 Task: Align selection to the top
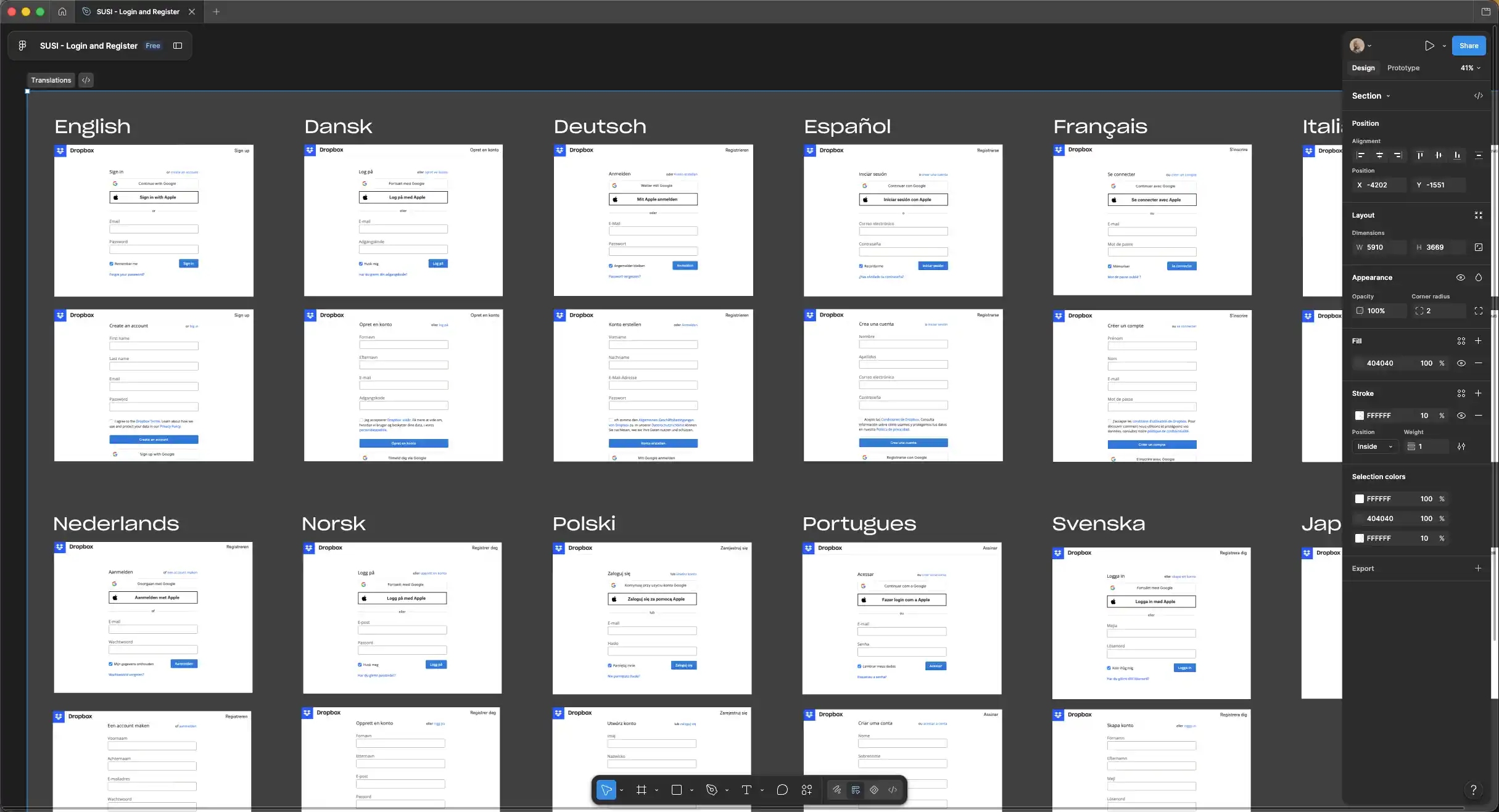click(x=1420, y=155)
